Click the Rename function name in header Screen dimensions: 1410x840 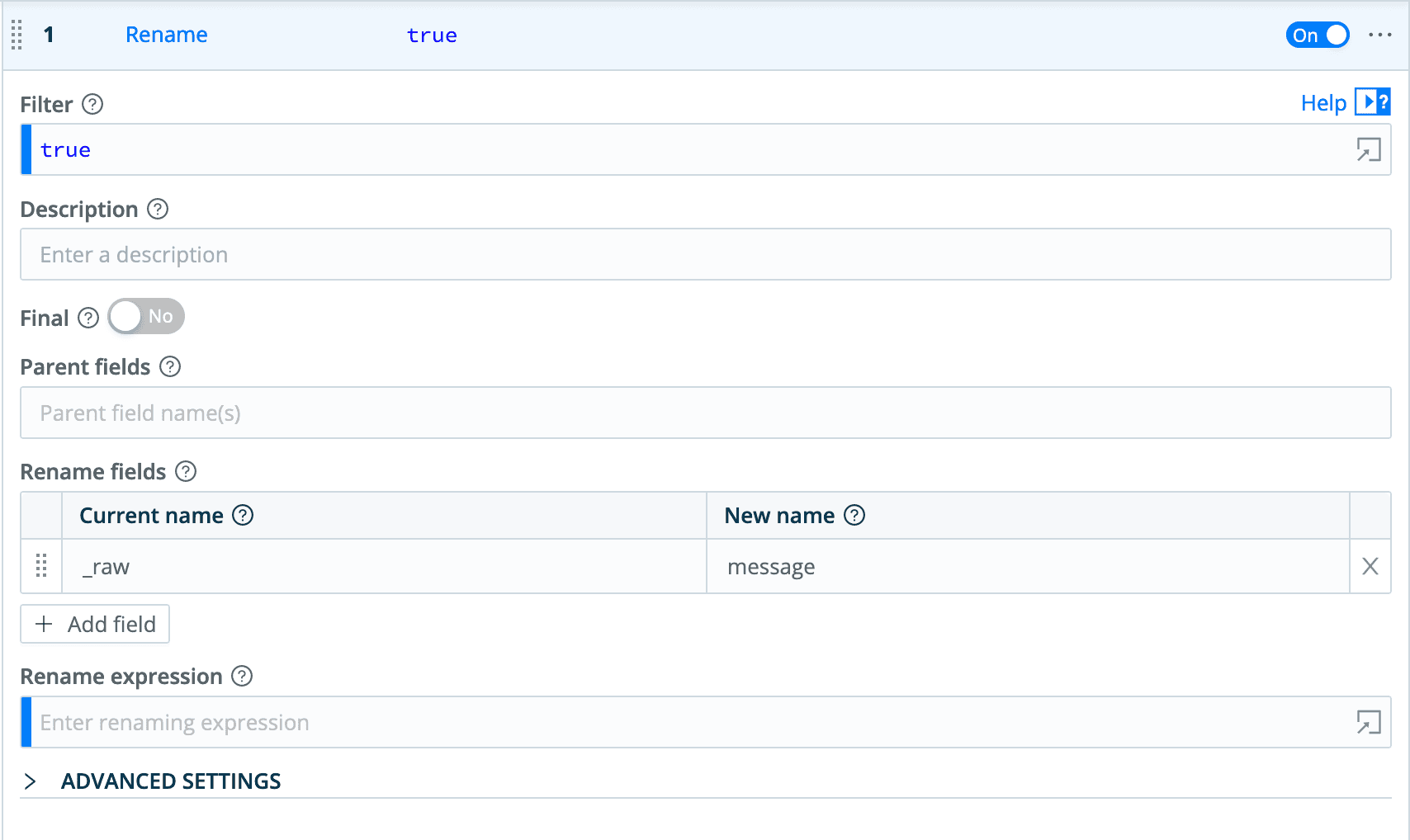click(166, 35)
